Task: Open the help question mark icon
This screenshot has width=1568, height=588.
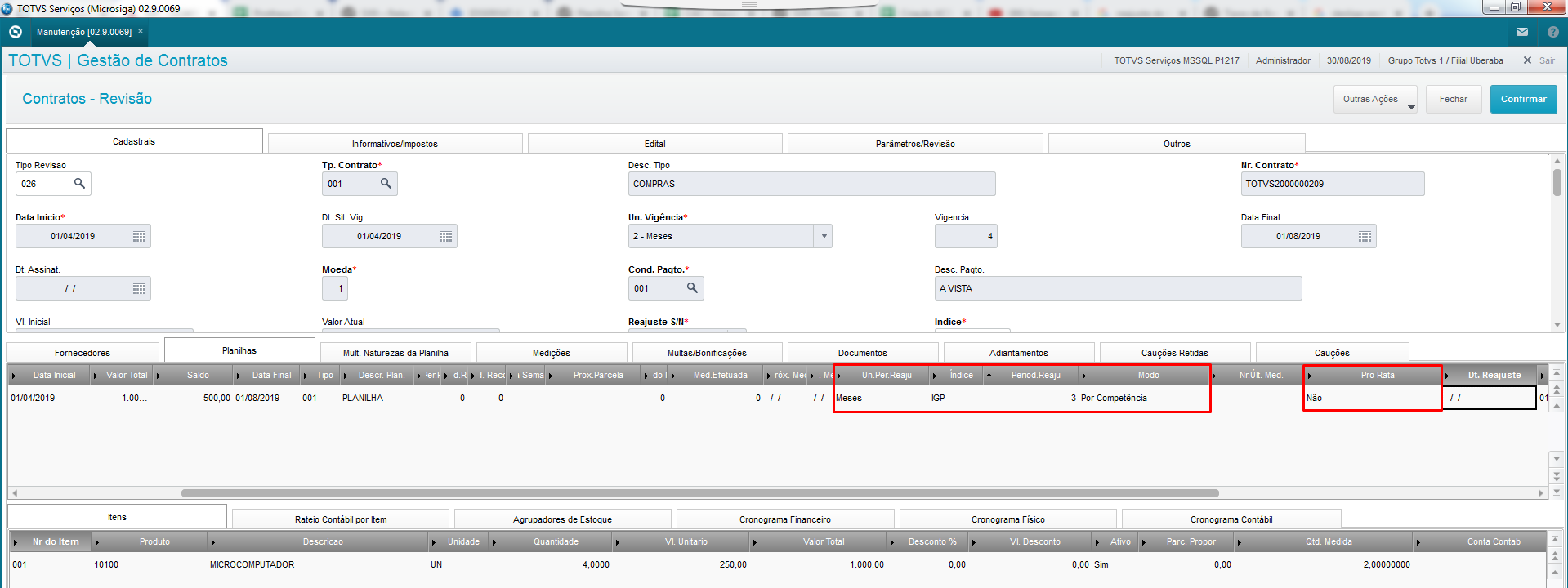Action: click(1553, 32)
